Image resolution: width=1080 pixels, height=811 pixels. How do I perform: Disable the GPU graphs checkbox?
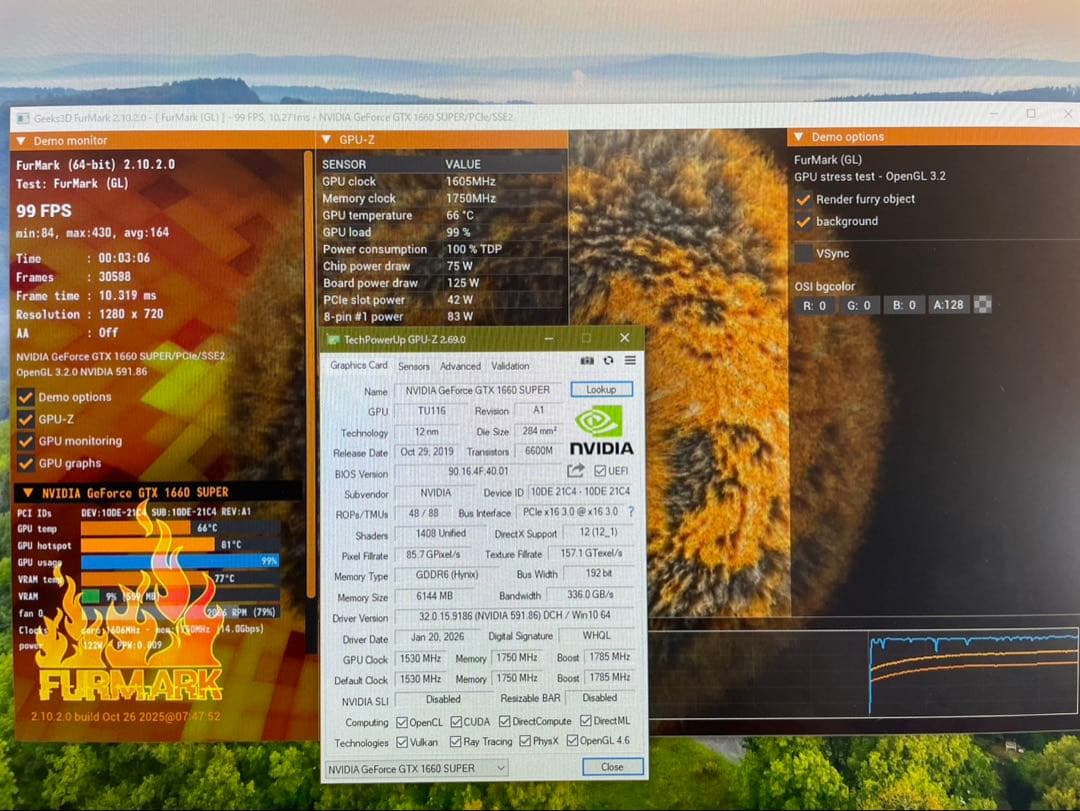pos(25,464)
